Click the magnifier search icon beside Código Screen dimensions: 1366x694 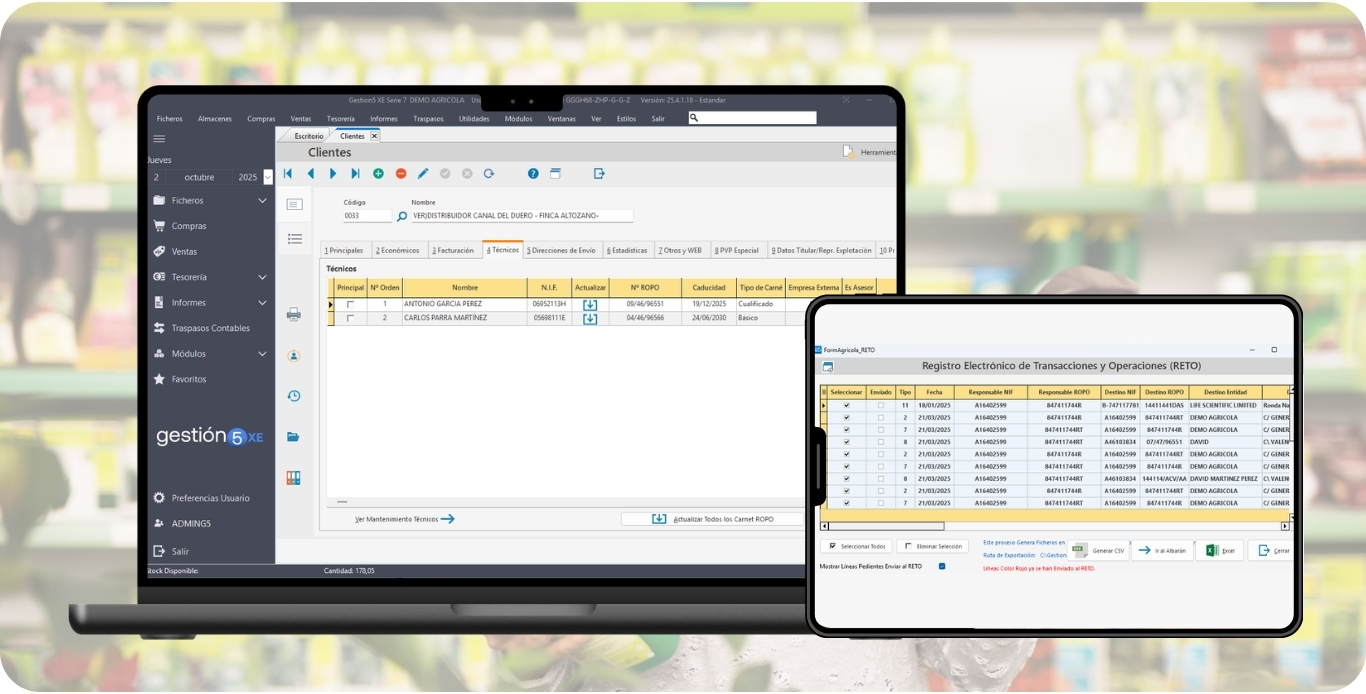click(x=402, y=216)
